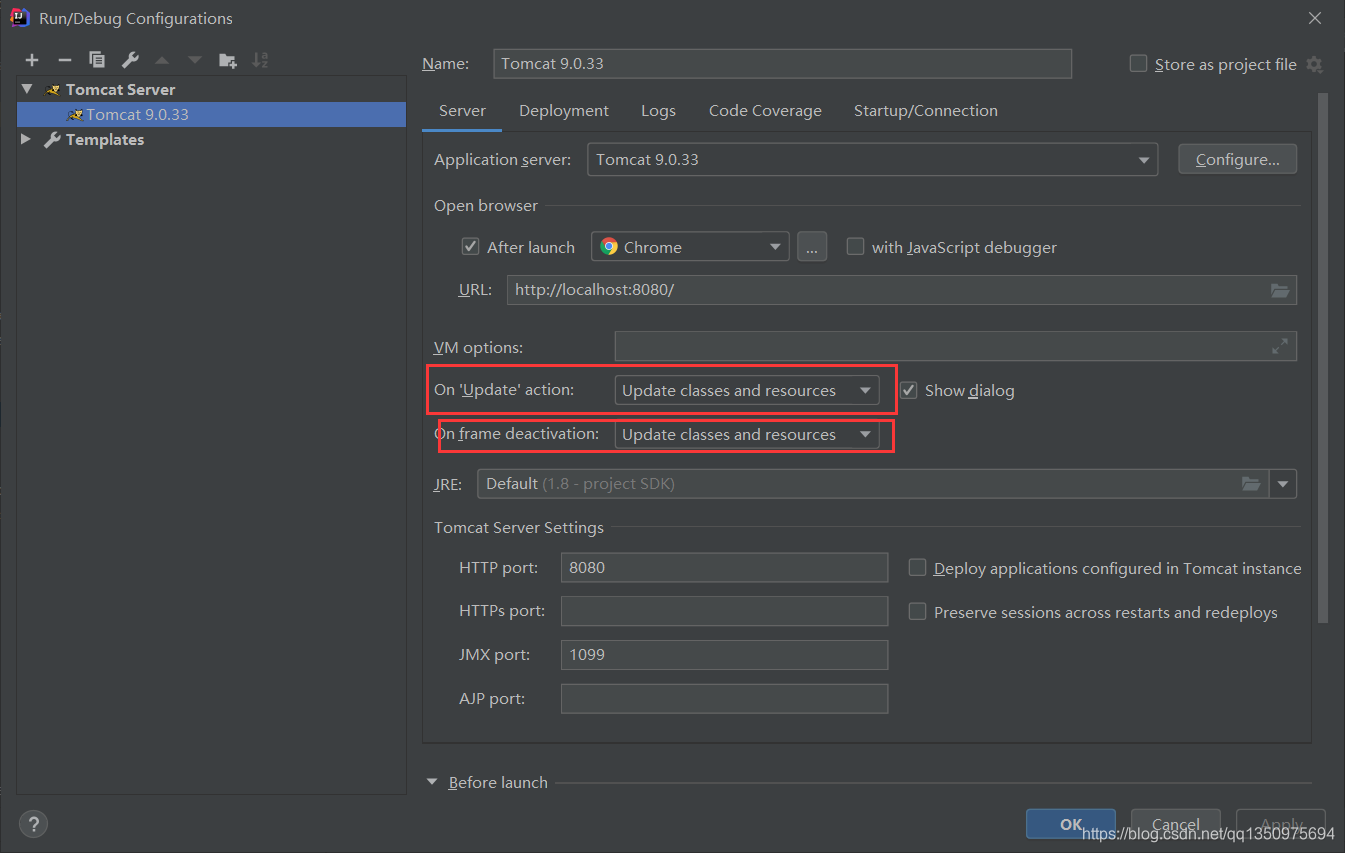
Task: Toggle Store as project file checkbox
Action: point(1138,63)
